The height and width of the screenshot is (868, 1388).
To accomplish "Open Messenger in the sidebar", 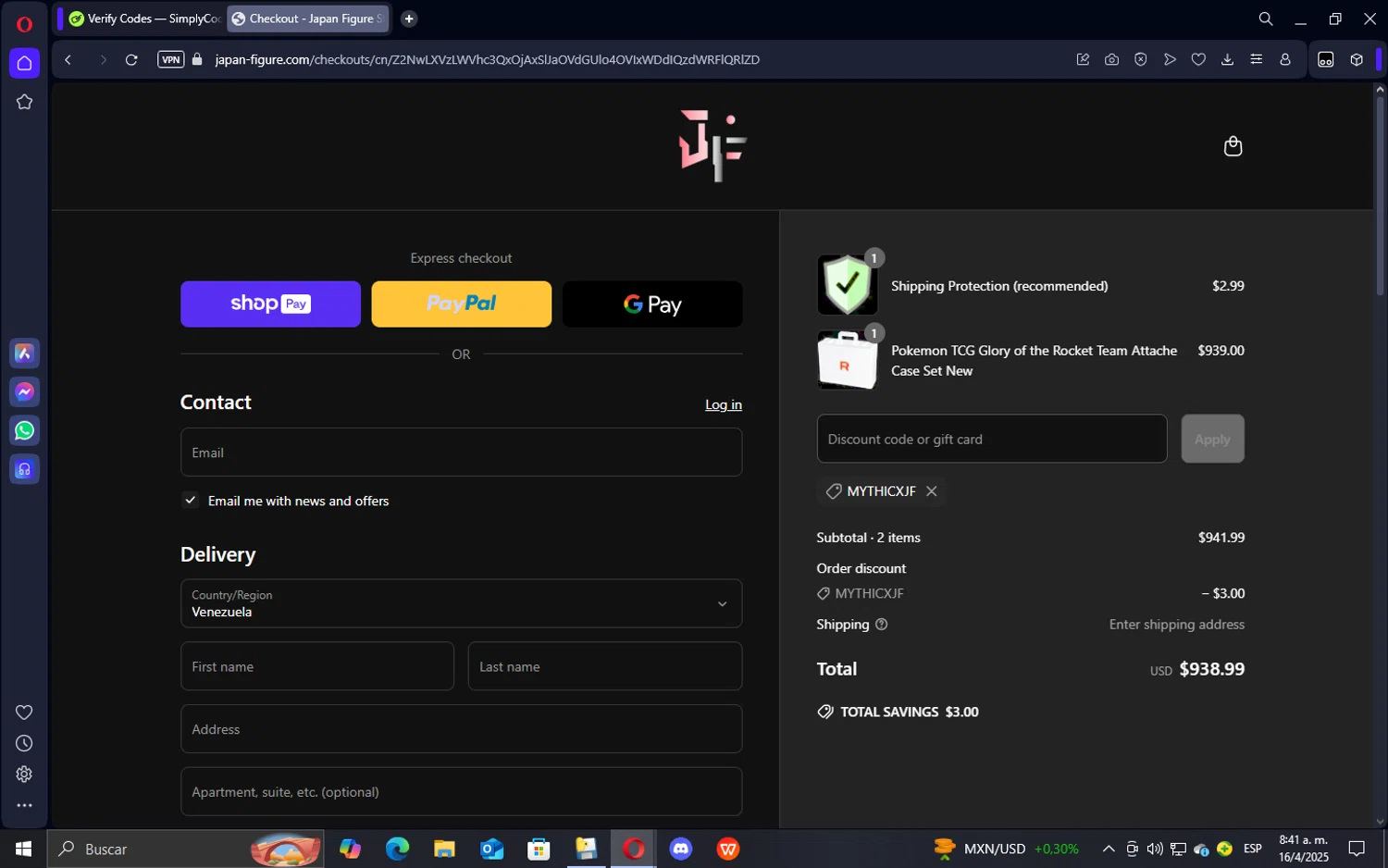I will point(25,392).
